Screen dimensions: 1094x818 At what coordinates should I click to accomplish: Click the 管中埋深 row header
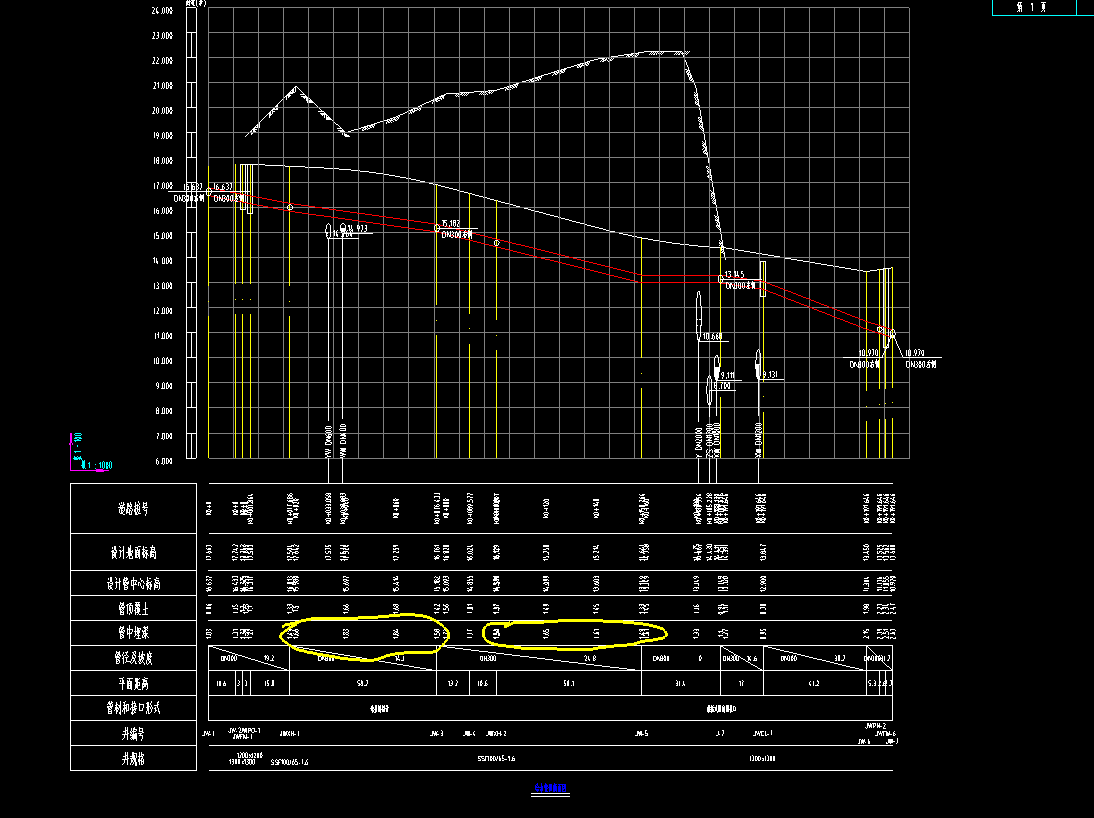tap(133, 633)
